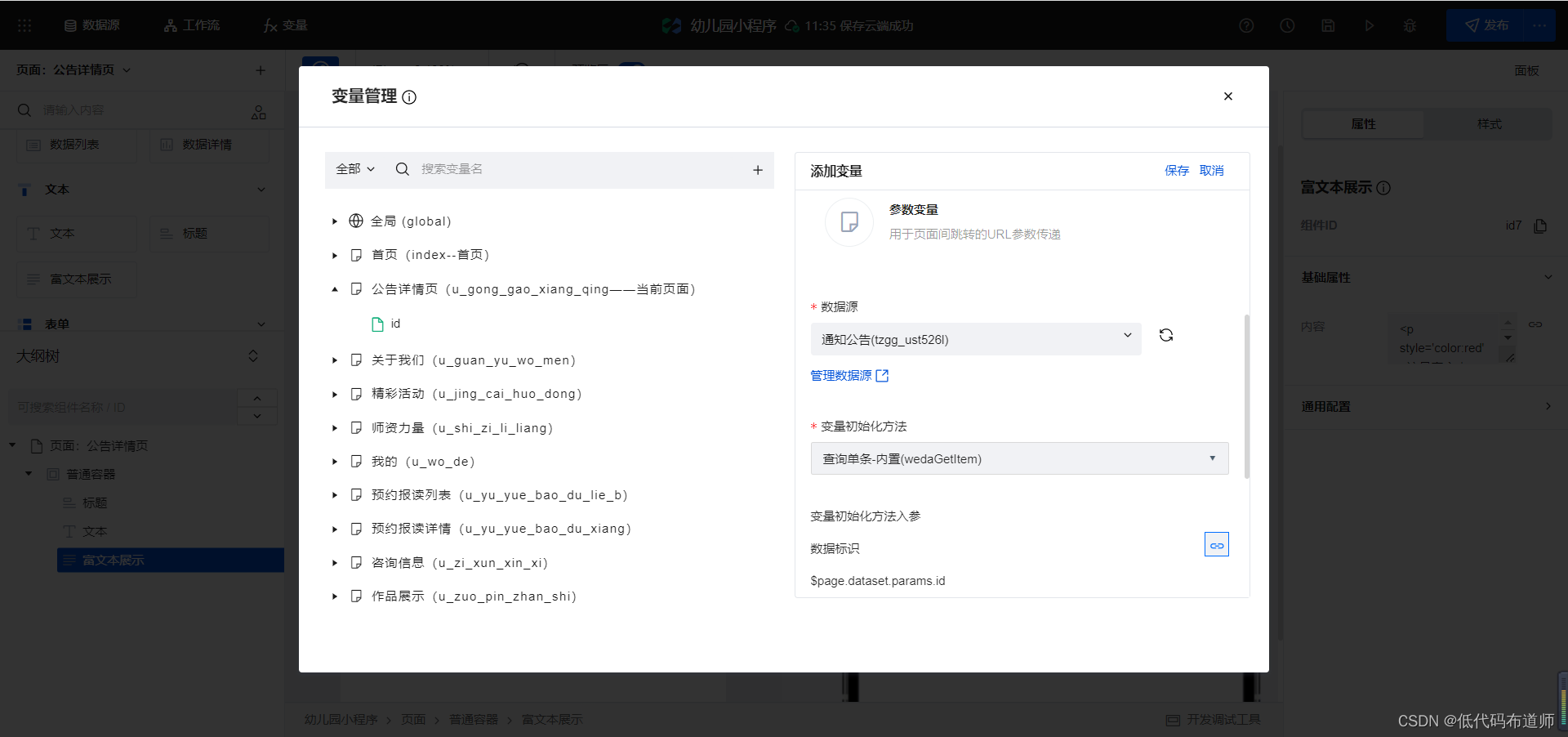Expand the 咨询信息 node
1568x737 pixels.
pos(335,563)
